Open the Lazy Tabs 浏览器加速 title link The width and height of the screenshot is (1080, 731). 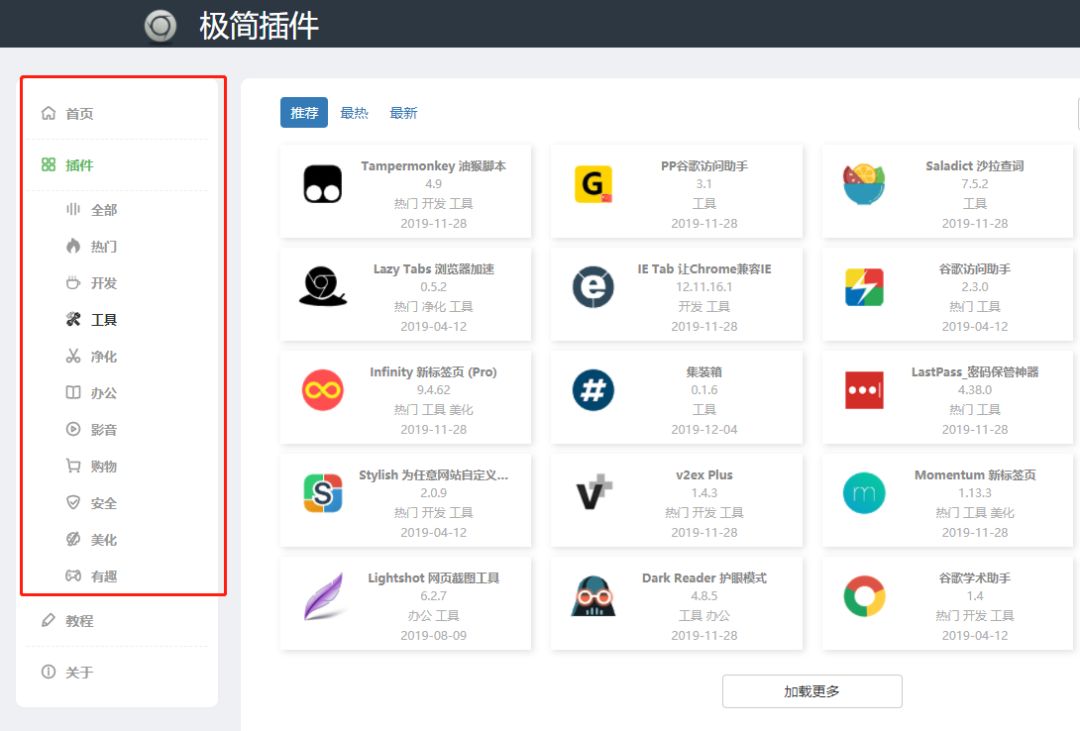pyautogui.click(x=433, y=269)
